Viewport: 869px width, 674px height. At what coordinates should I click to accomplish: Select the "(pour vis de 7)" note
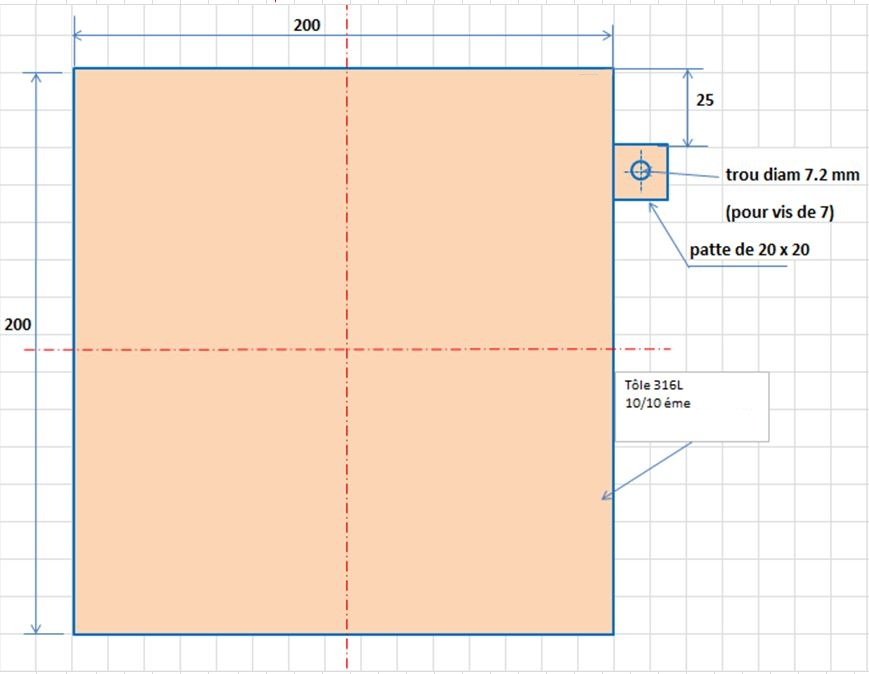click(x=778, y=211)
